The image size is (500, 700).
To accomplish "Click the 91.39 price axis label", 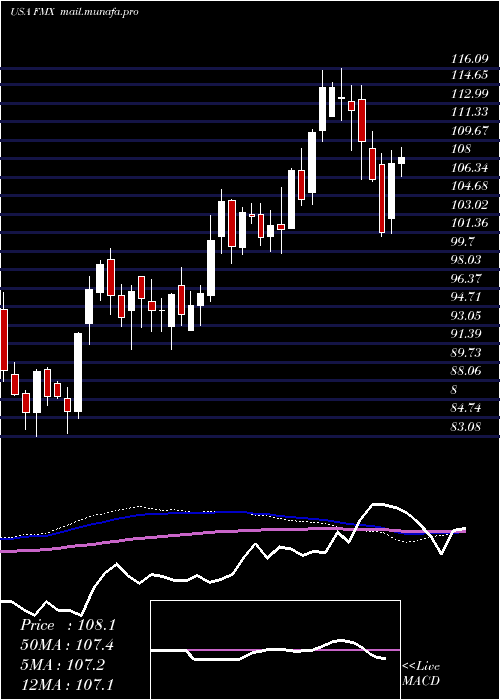I will click(466, 334).
